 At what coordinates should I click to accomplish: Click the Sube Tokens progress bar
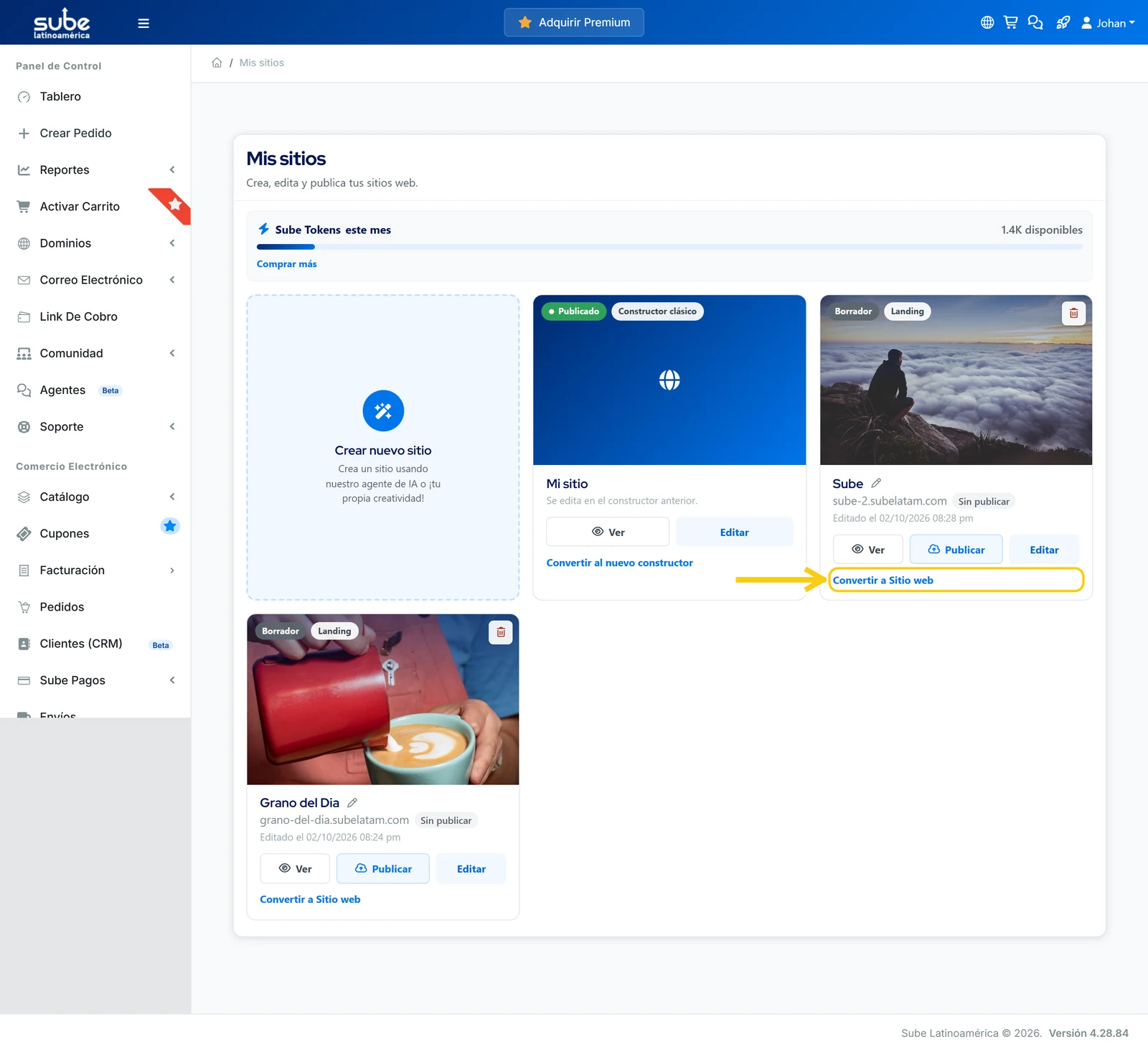pyautogui.click(x=669, y=247)
